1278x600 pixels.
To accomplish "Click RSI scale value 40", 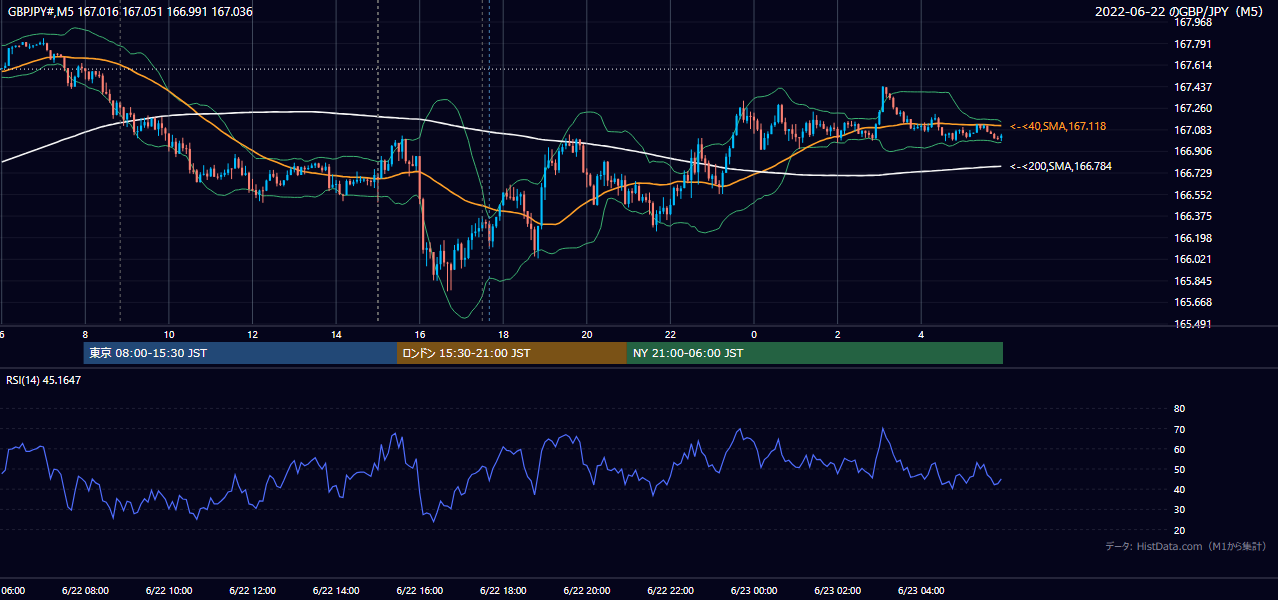I will click(1179, 489).
